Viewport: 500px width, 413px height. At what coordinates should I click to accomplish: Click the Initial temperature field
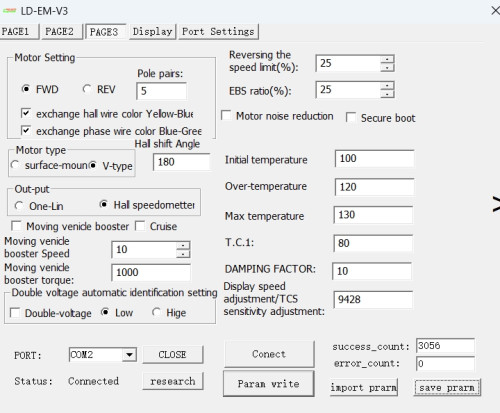(375, 158)
